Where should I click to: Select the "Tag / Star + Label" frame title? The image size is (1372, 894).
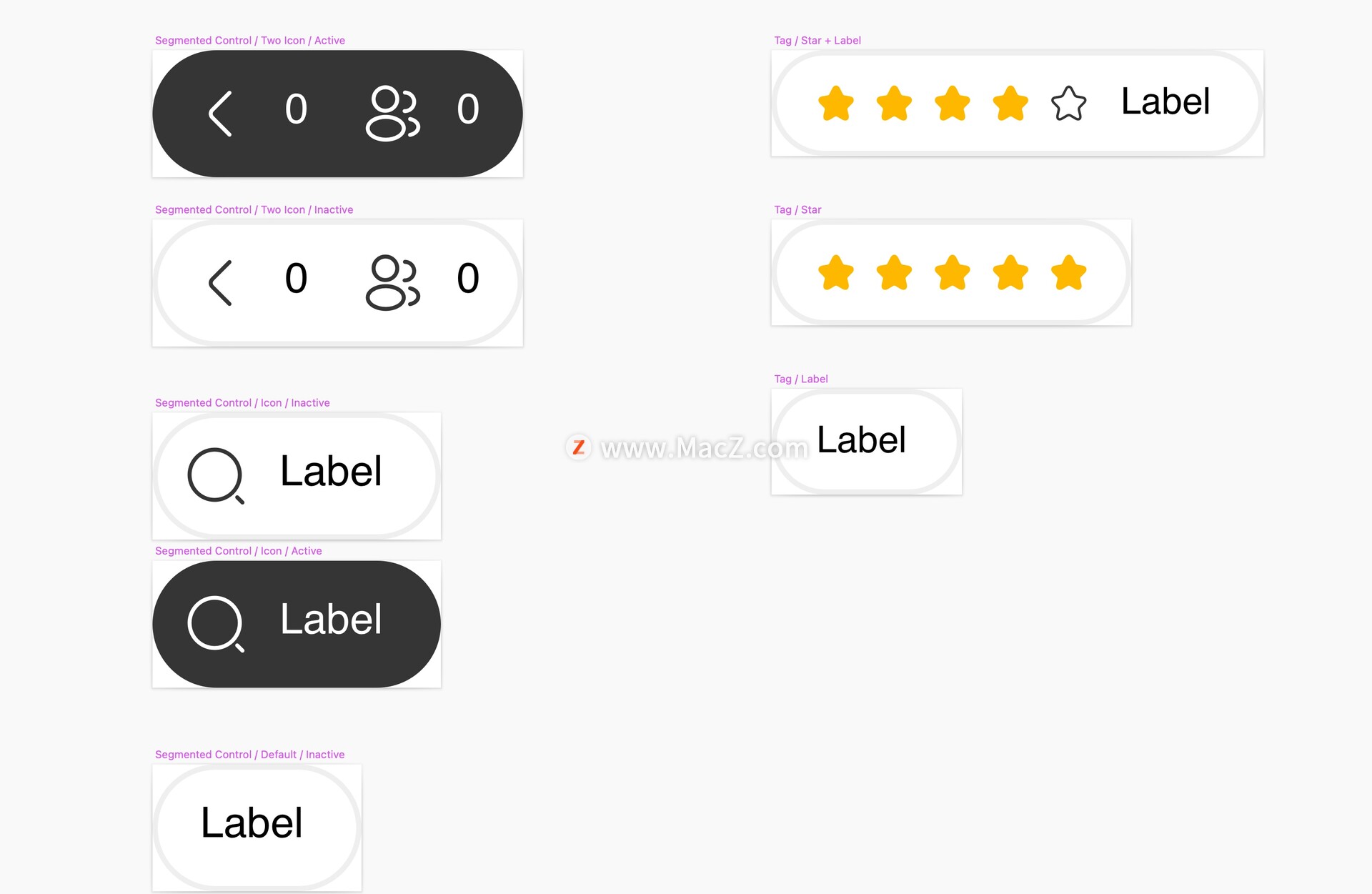click(817, 41)
